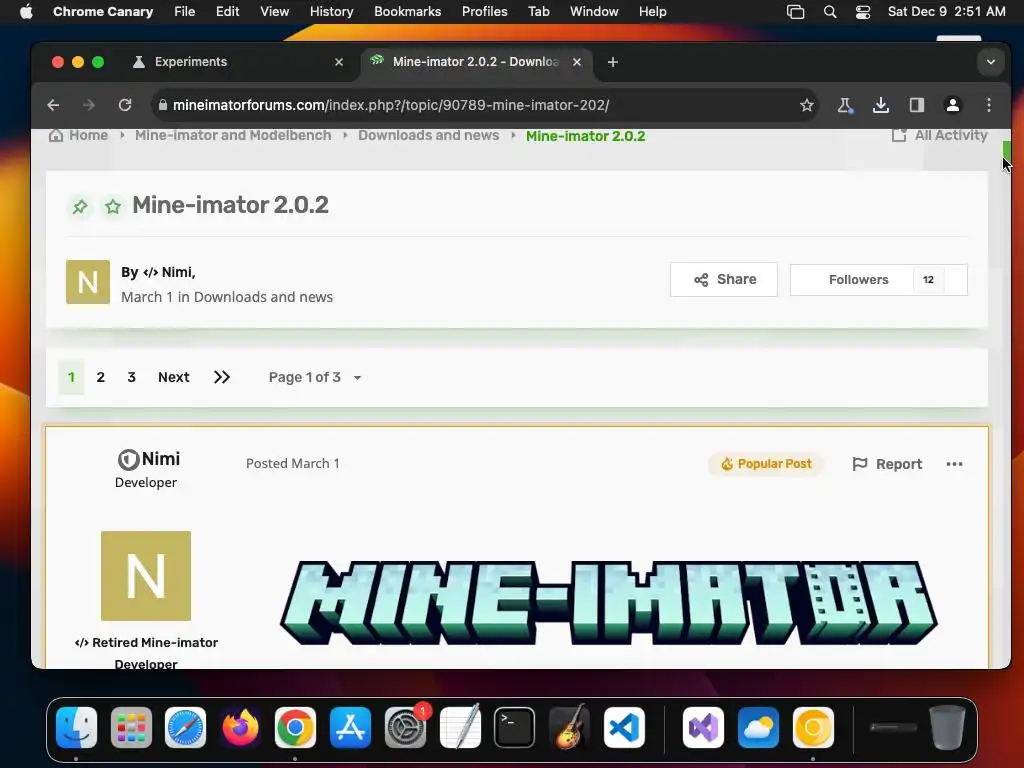The image size is (1024, 768).
Task: Click the featured star icon beside title
Action: [113, 207]
